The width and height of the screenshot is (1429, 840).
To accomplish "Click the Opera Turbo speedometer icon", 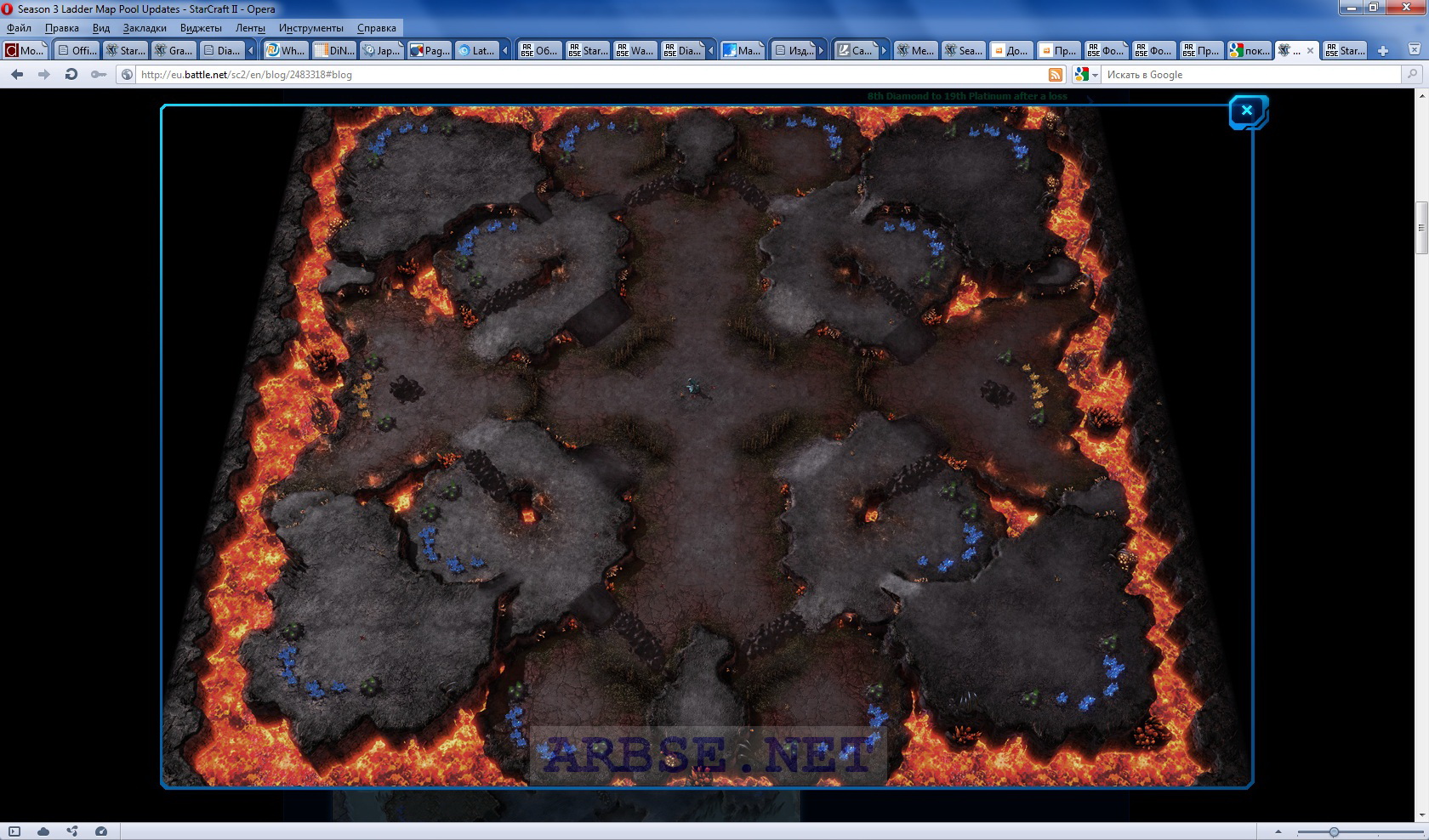I will coord(101,831).
